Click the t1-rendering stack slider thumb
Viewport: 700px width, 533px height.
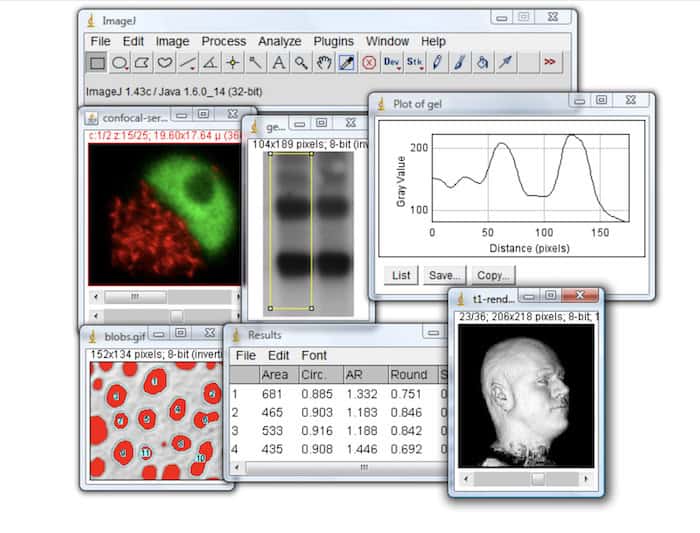(538, 479)
